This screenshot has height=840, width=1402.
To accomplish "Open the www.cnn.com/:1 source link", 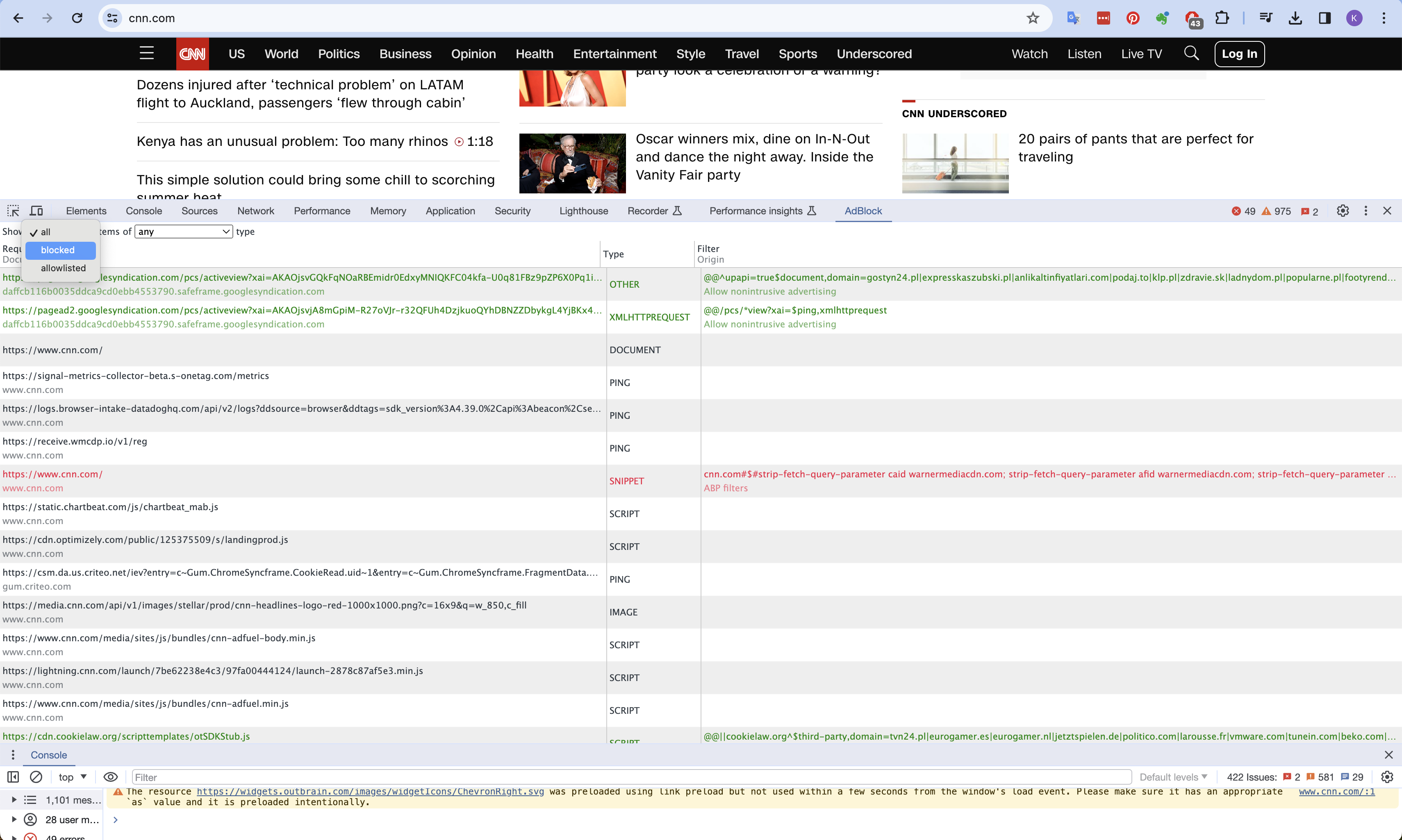I will (1336, 791).
